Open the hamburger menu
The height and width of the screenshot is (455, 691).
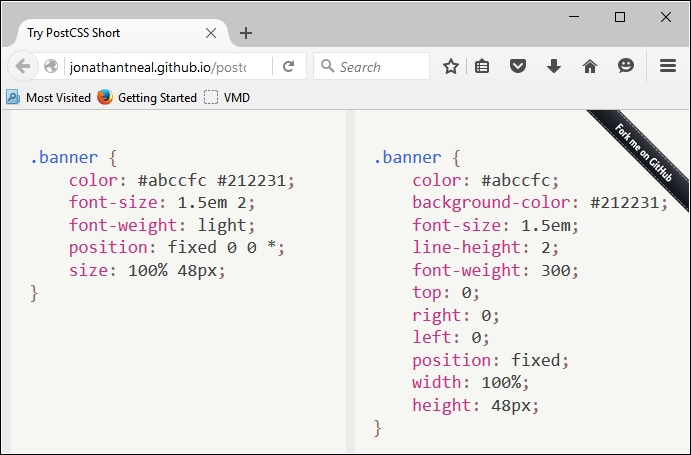[x=669, y=67]
